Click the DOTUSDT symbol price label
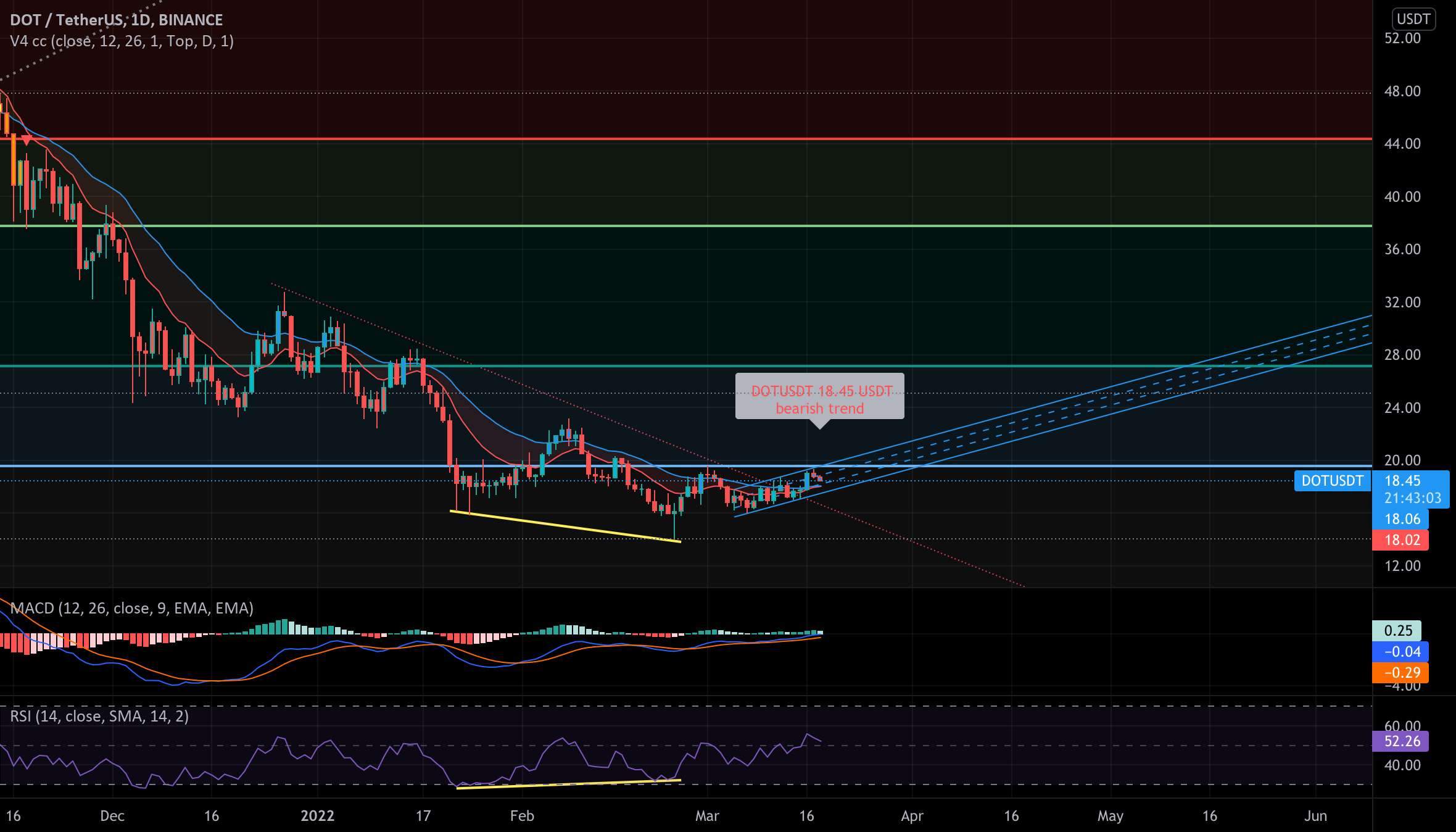The width and height of the screenshot is (1456, 832). [x=1333, y=481]
